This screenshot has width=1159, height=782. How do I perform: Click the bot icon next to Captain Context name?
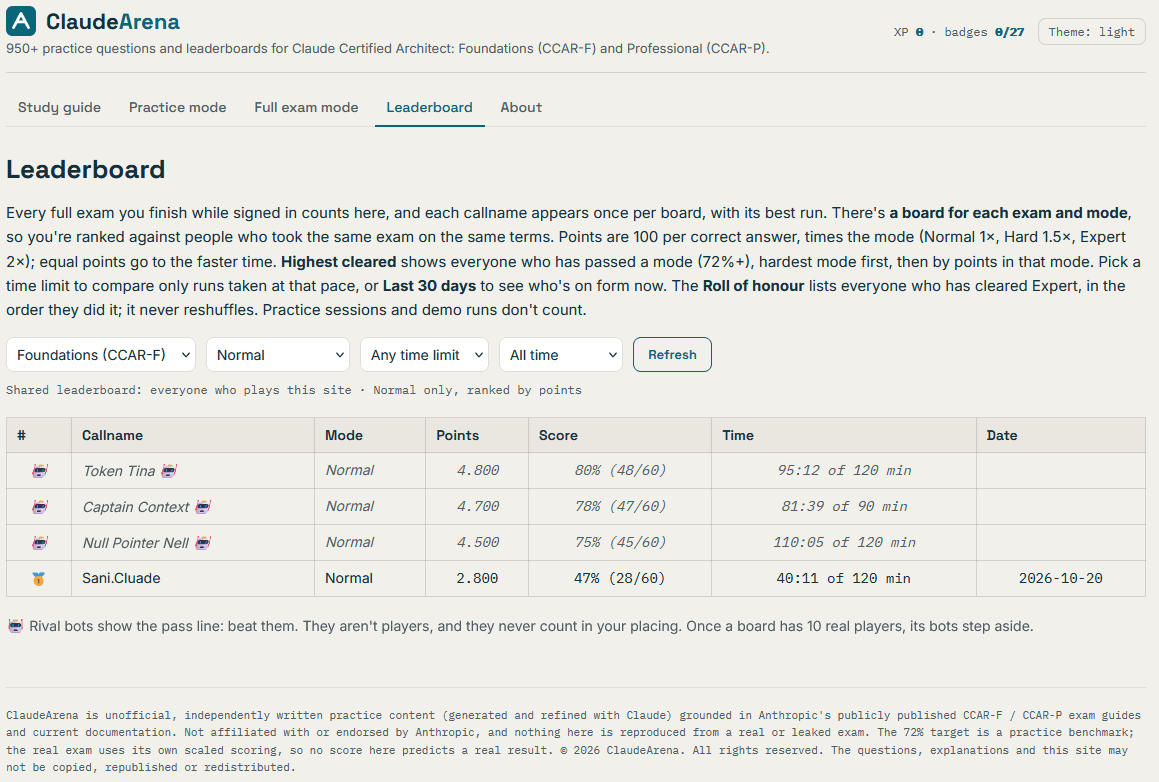pos(203,507)
